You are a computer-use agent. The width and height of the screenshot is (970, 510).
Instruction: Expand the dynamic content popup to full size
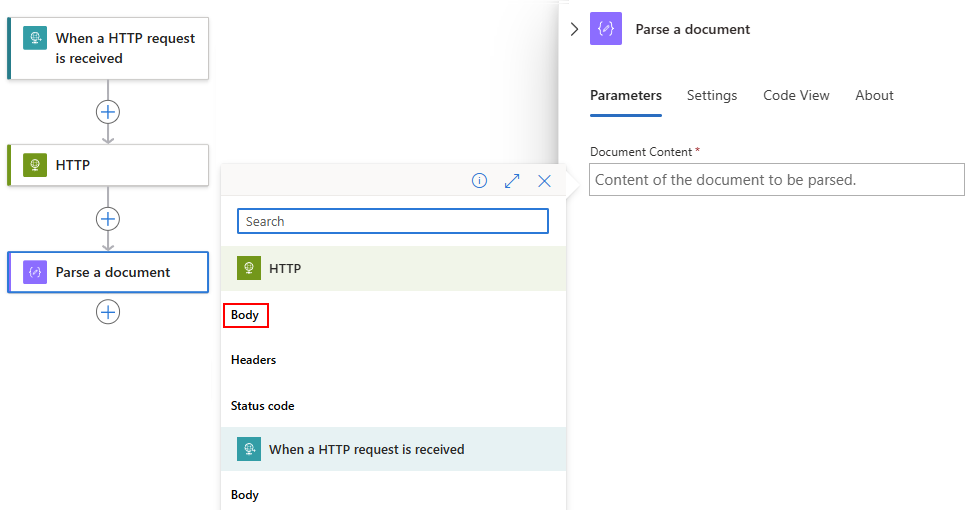512,181
